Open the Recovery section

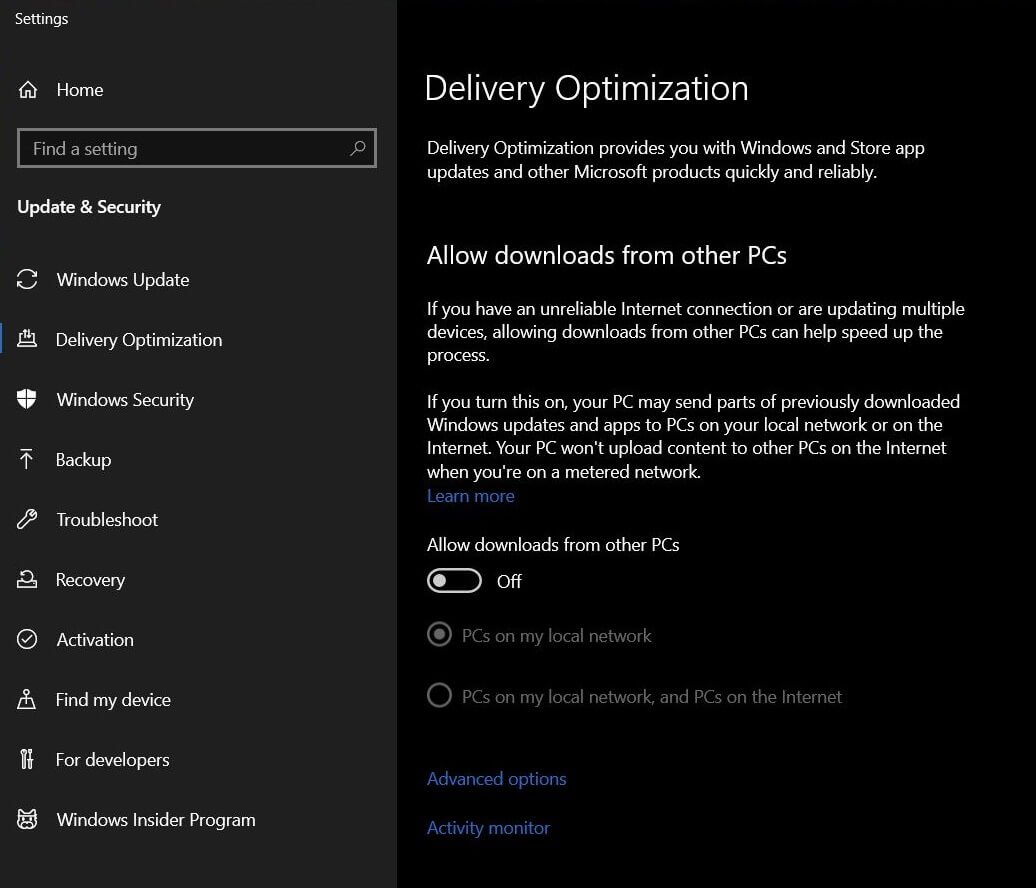pos(90,579)
